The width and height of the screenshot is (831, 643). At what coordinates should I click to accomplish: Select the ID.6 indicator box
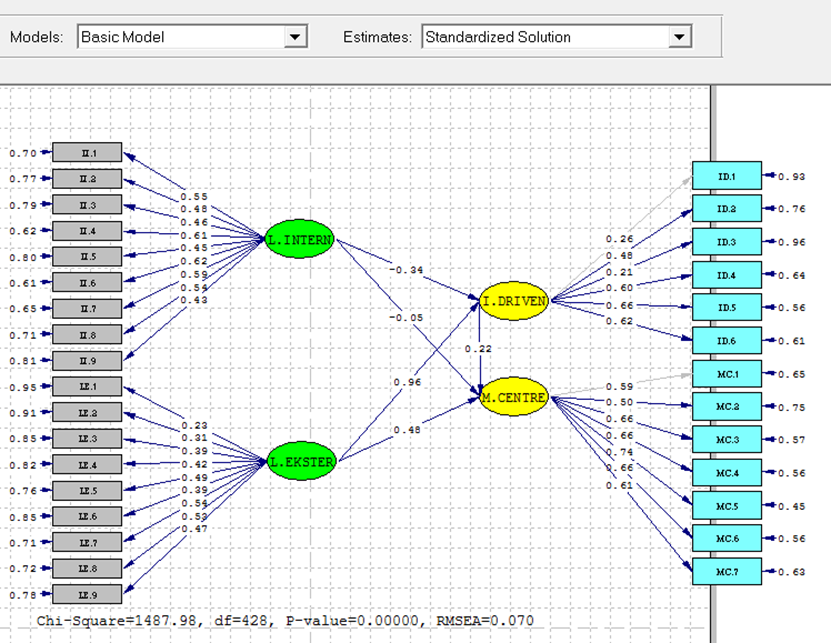coord(727,340)
